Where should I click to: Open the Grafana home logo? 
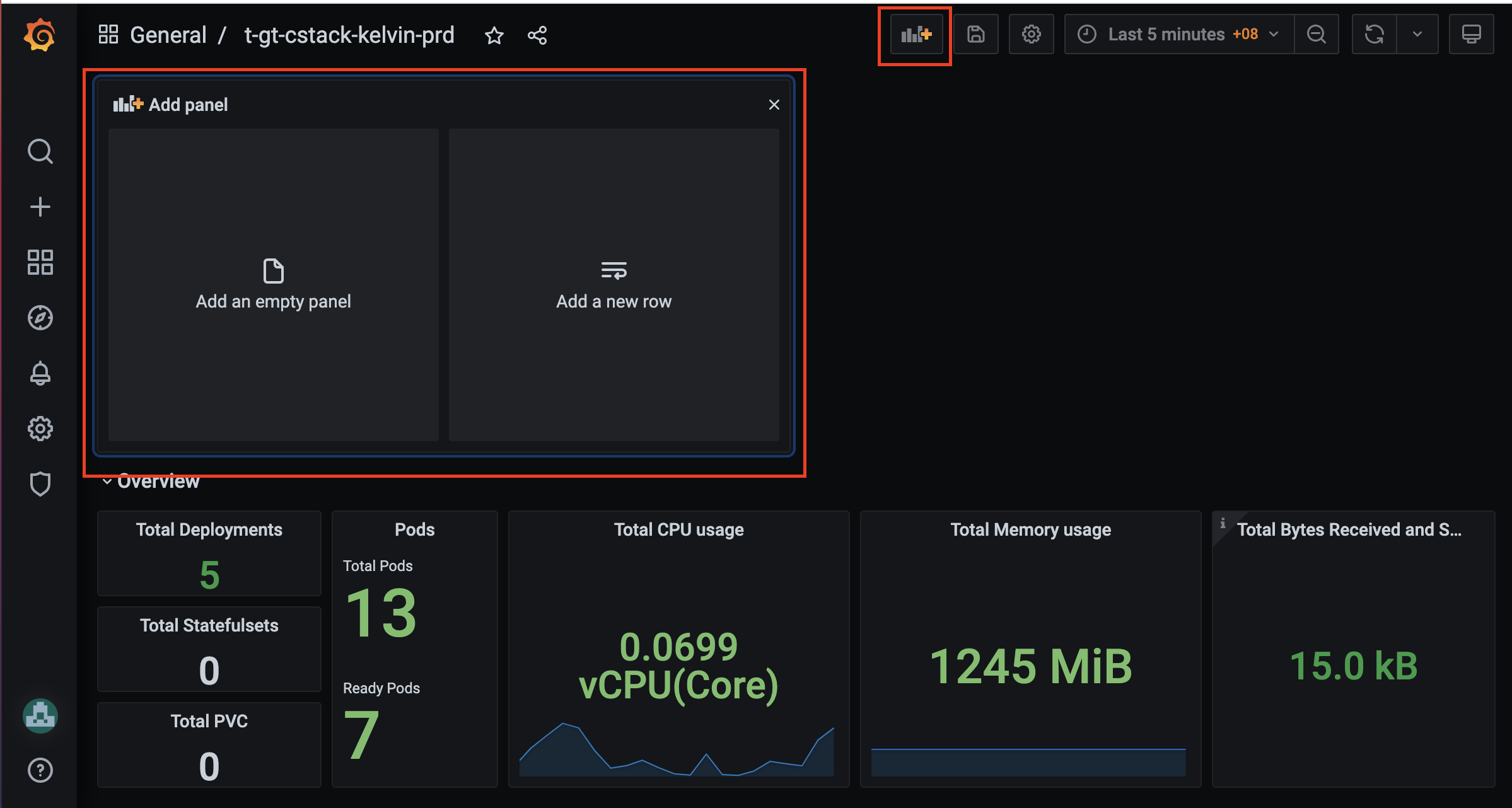point(39,35)
